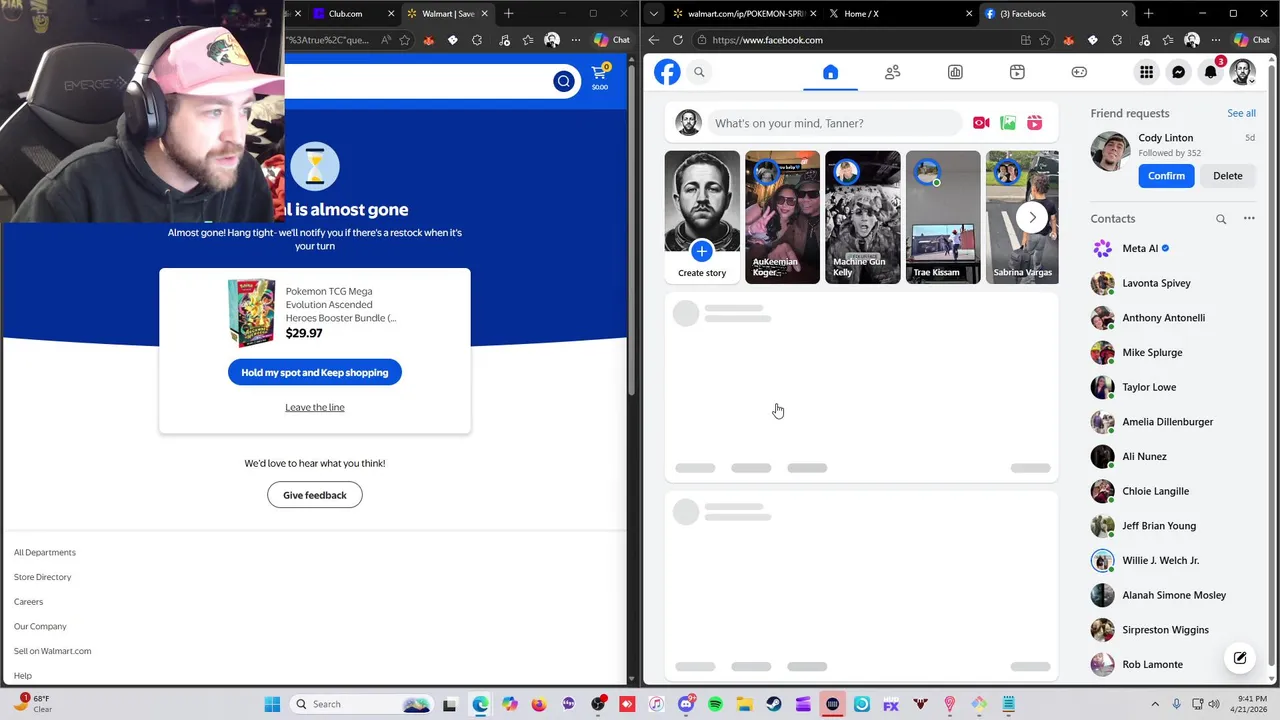Viewport: 1280px width, 720px height.
Task: Favorite the Facebook page with star icon
Action: (1045, 40)
